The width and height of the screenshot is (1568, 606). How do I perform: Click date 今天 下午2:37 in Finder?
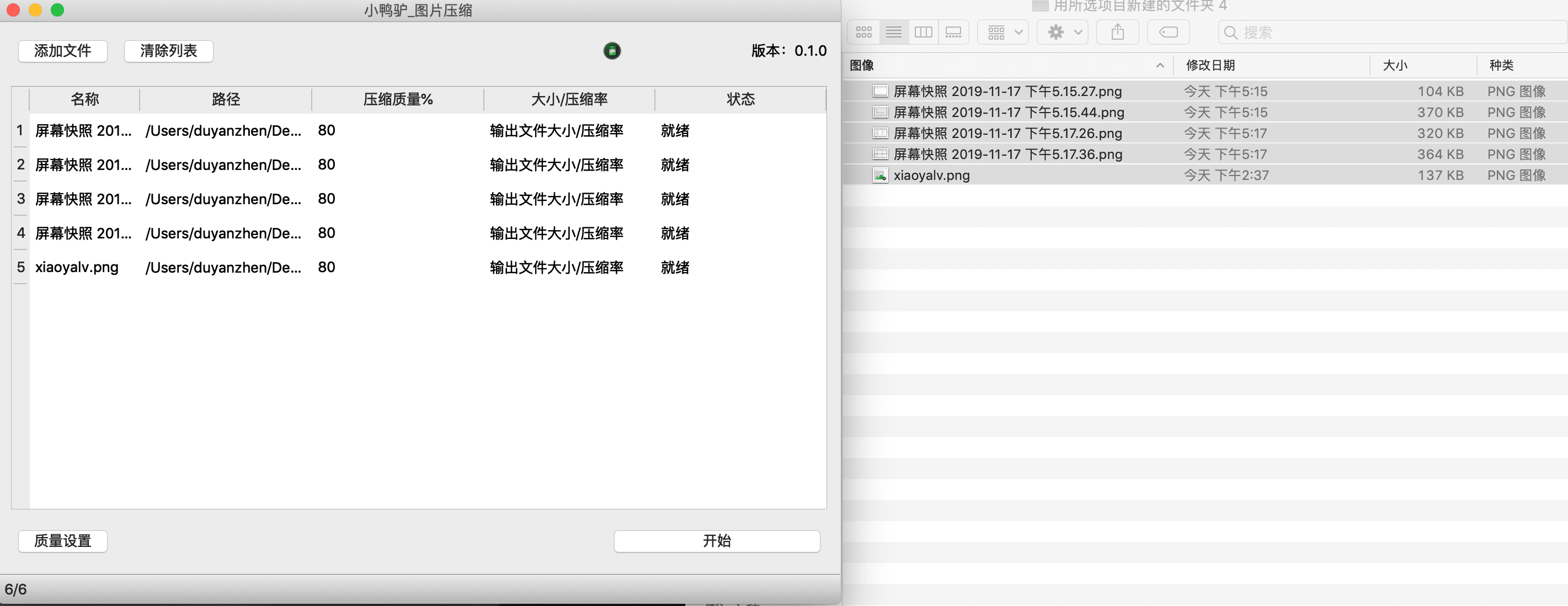(x=1226, y=176)
